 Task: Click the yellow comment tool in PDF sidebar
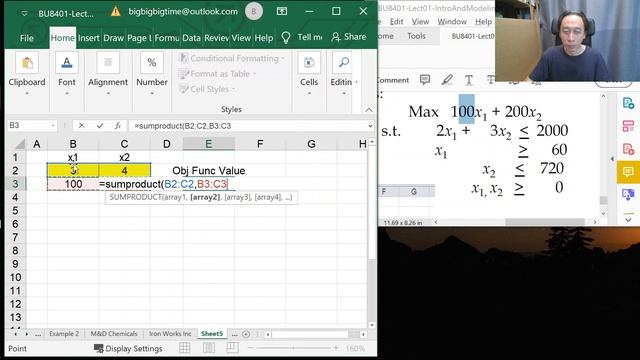tap(628, 171)
